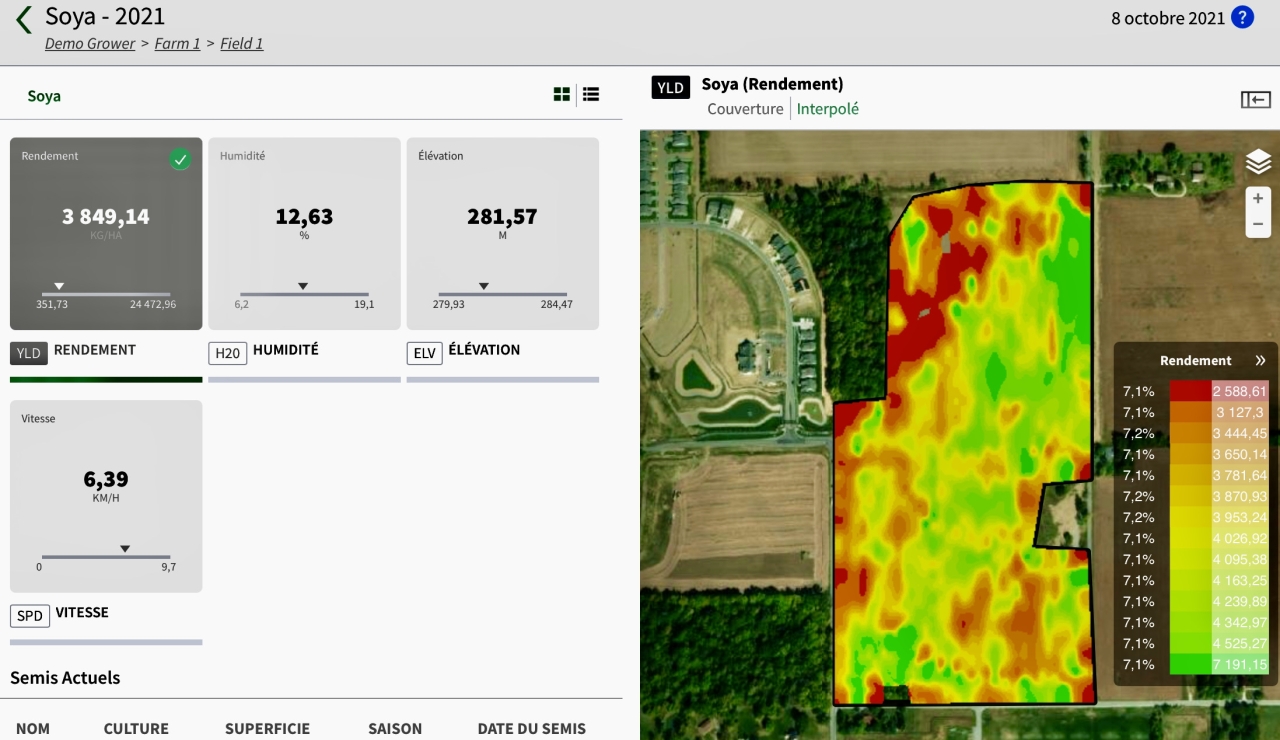
Task: Click the Vitesse range slider marker
Action: [x=125, y=548]
